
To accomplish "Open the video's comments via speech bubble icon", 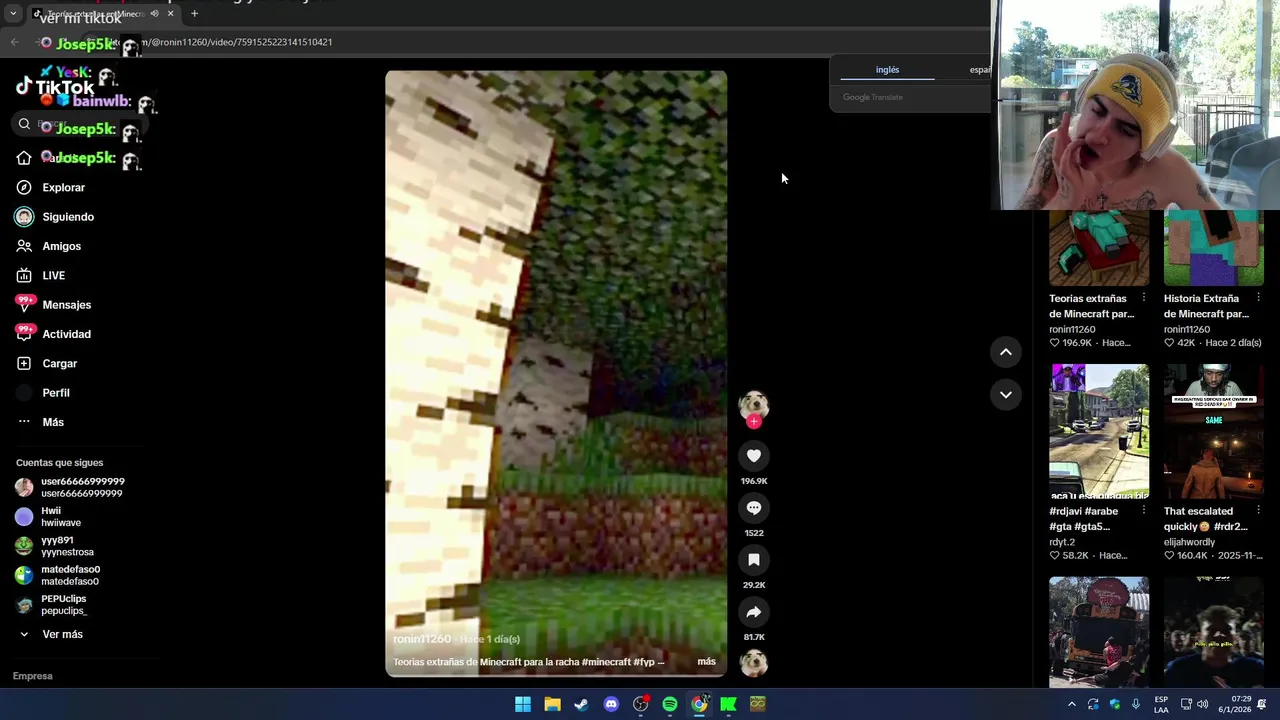I will 754,508.
